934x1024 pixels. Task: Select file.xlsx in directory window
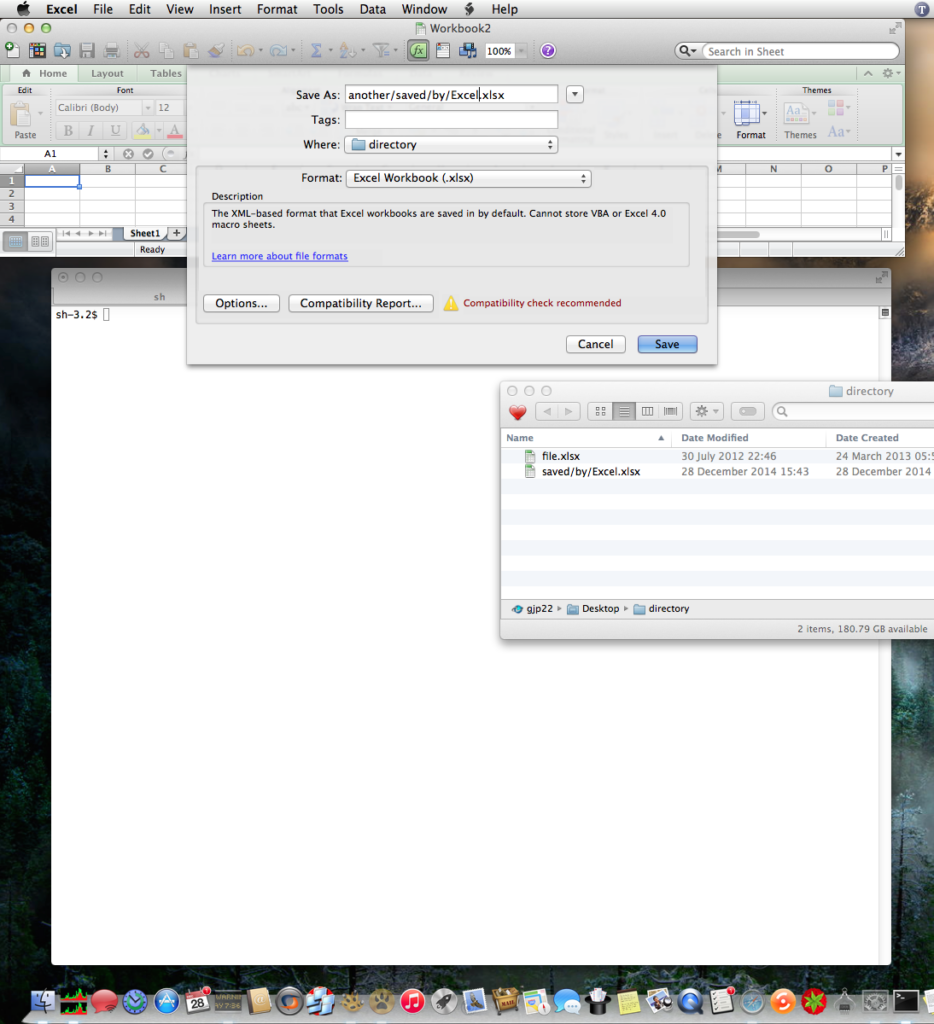(x=560, y=456)
